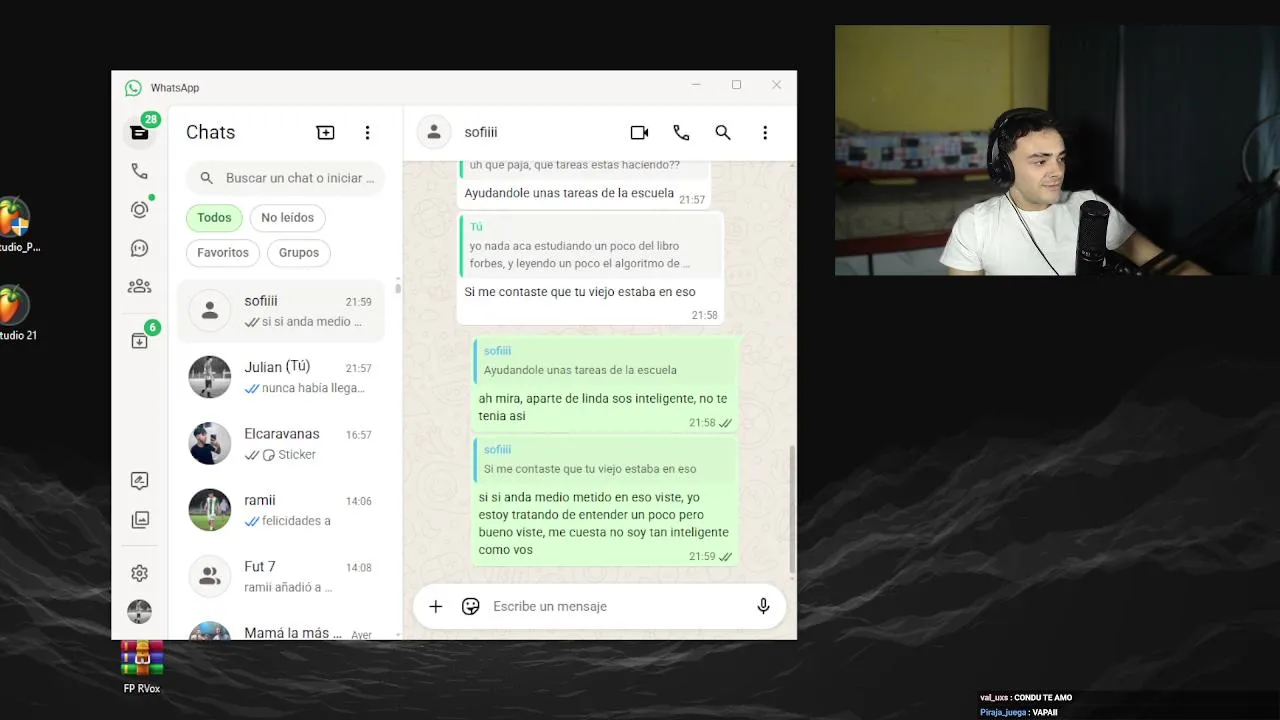Click Elcaravanas profile photo in chat list
This screenshot has width=1280, height=720.
[209, 443]
